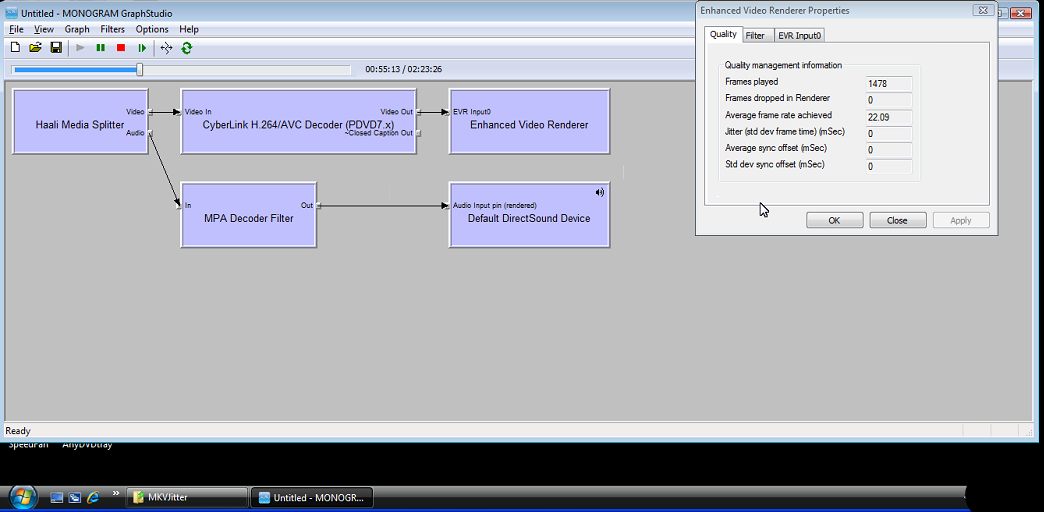1044x512 pixels.
Task: Click the Untitled - MONOGRAM taskbar button
Action: click(312, 497)
